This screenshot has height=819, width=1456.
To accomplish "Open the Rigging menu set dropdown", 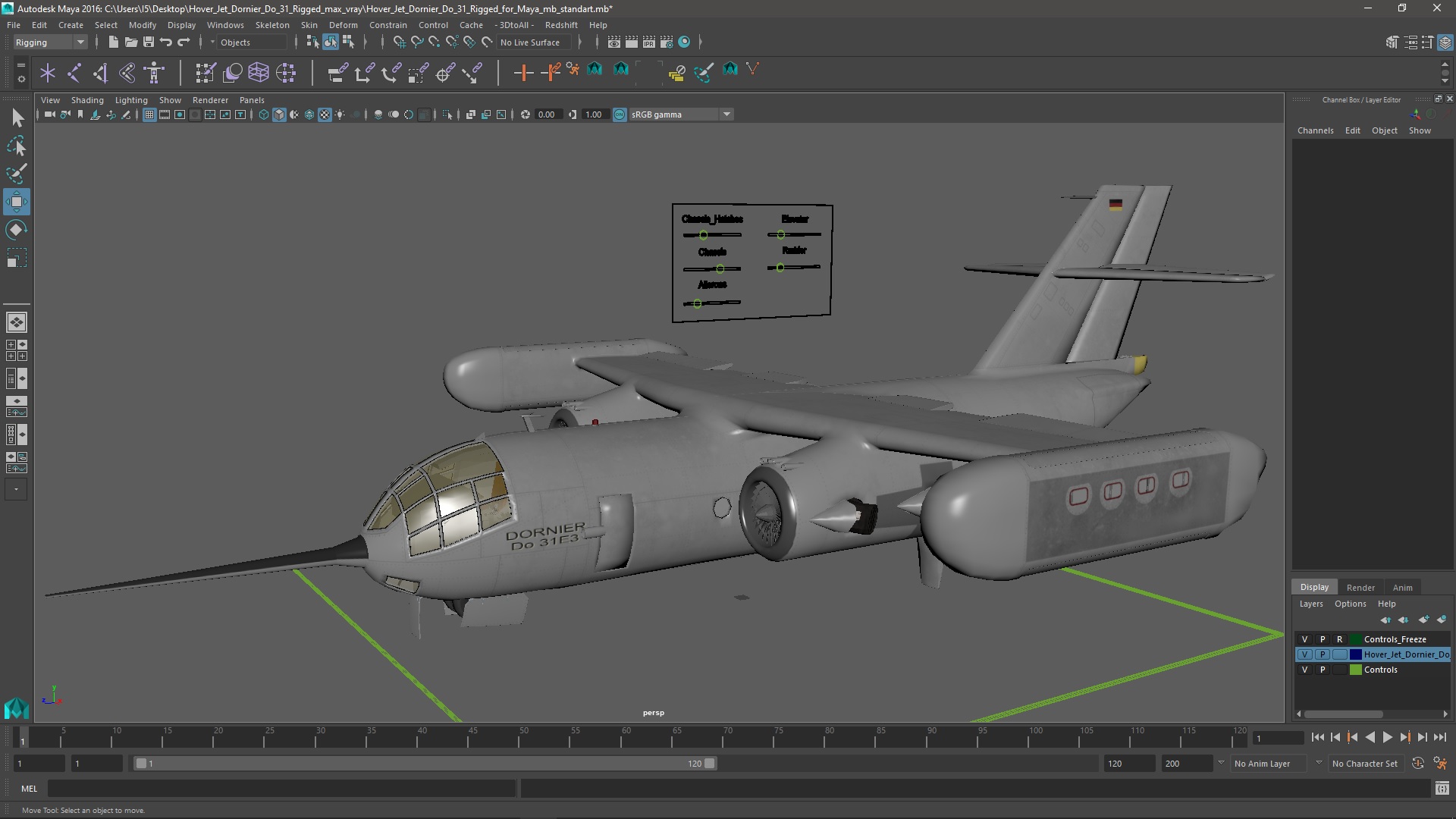I will [50, 42].
